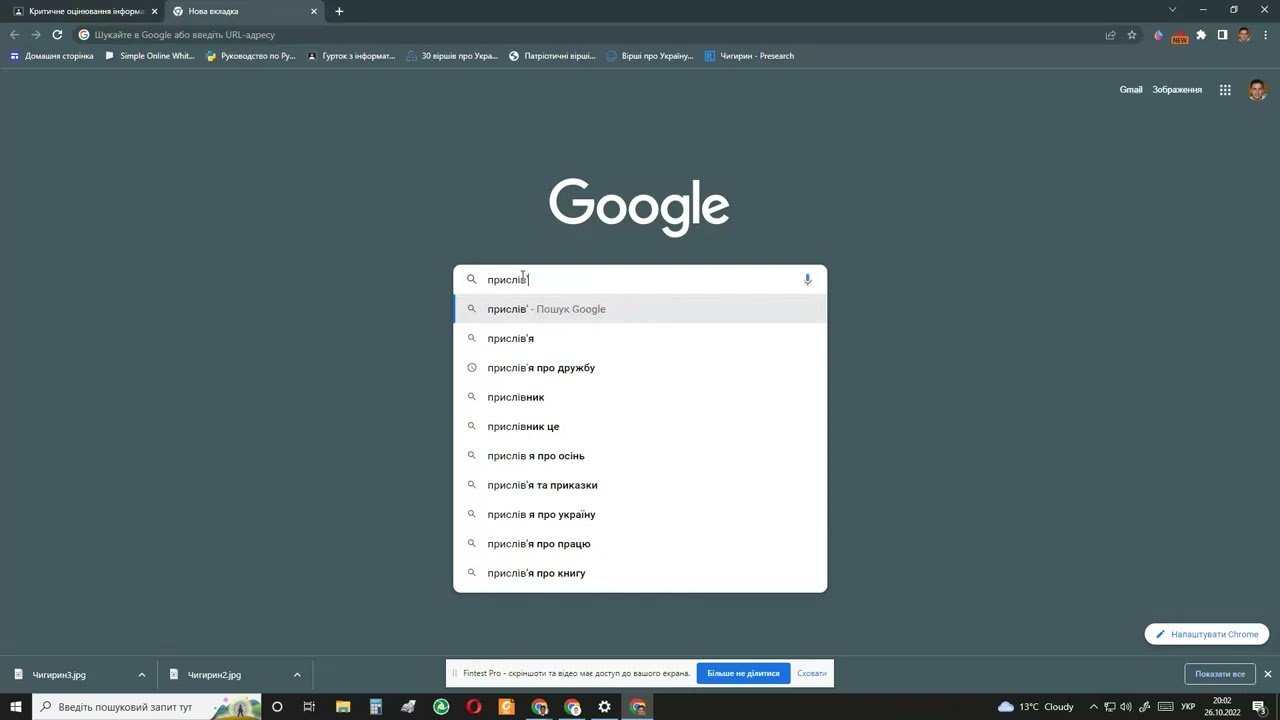This screenshot has height=720, width=1280.
Task: Open the Windows Start menu
Action: click(x=16, y=707)
